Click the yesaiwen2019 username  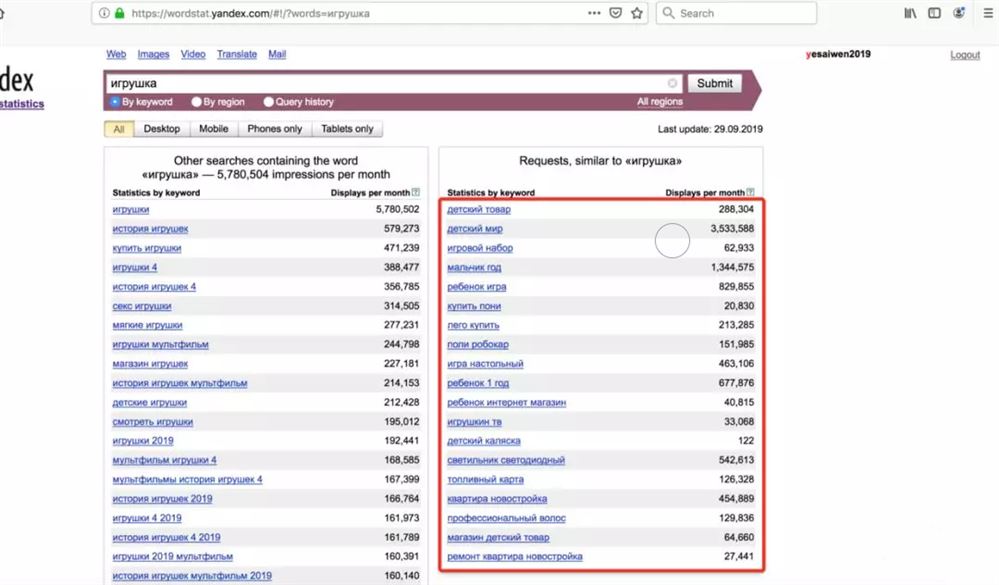point(838,54)
